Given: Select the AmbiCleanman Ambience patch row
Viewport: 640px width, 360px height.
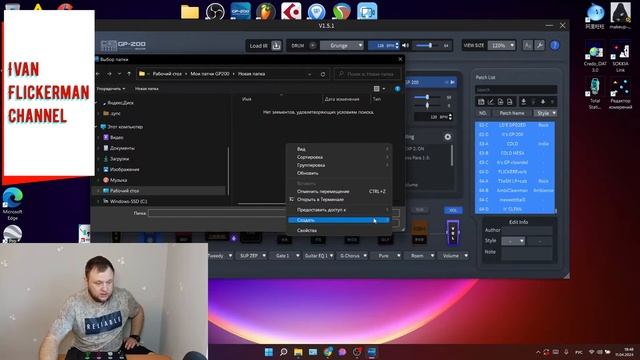Looking at the screenshot, I should 515,190.
